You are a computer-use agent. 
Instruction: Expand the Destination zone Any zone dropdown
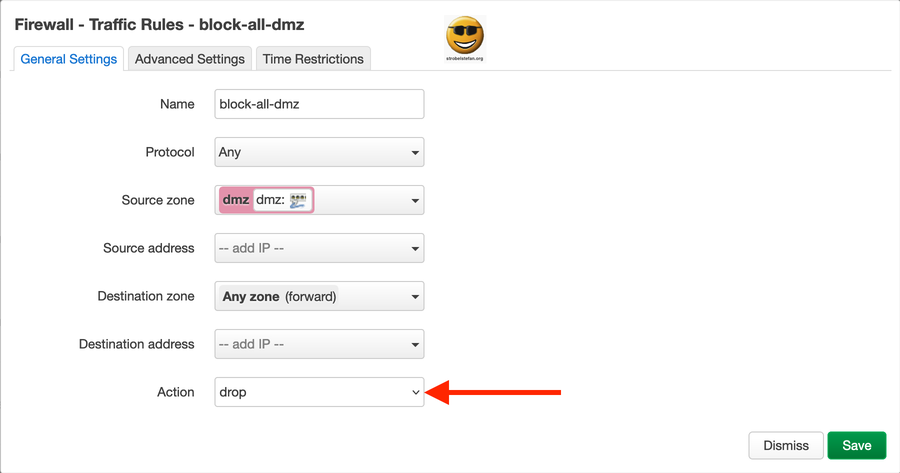point(319,296)
